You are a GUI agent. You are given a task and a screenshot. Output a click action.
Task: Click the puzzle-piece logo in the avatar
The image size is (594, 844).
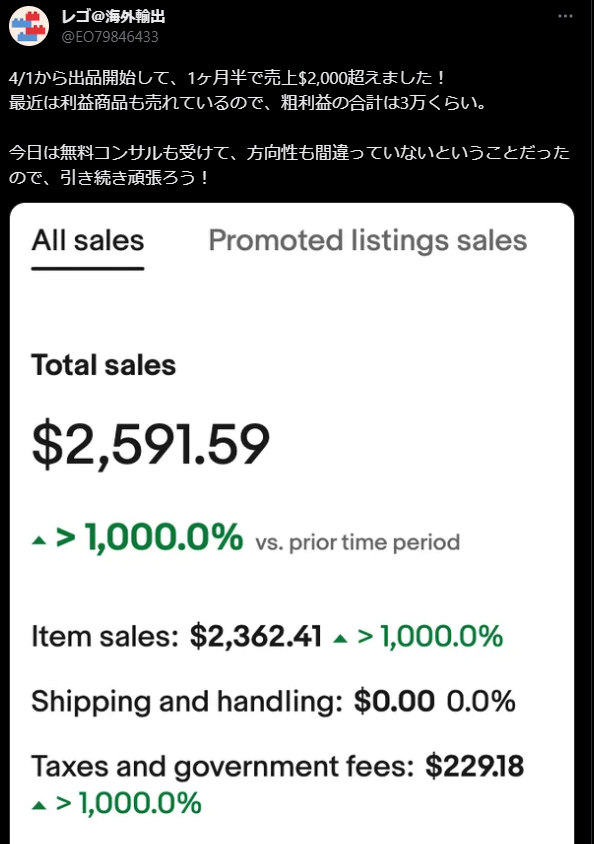pyautogui.click(x=28, y=27)
